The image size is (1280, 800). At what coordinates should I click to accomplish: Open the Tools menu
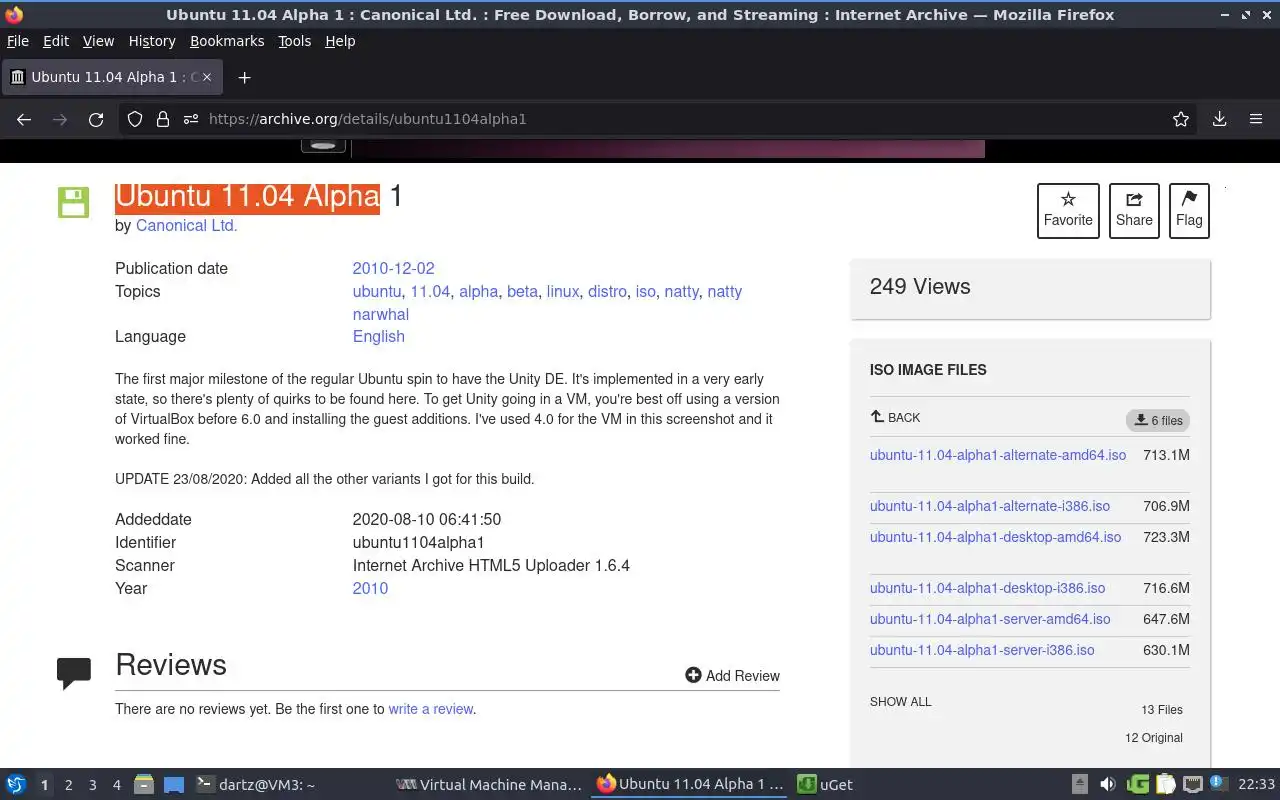(x=294, y=41)
